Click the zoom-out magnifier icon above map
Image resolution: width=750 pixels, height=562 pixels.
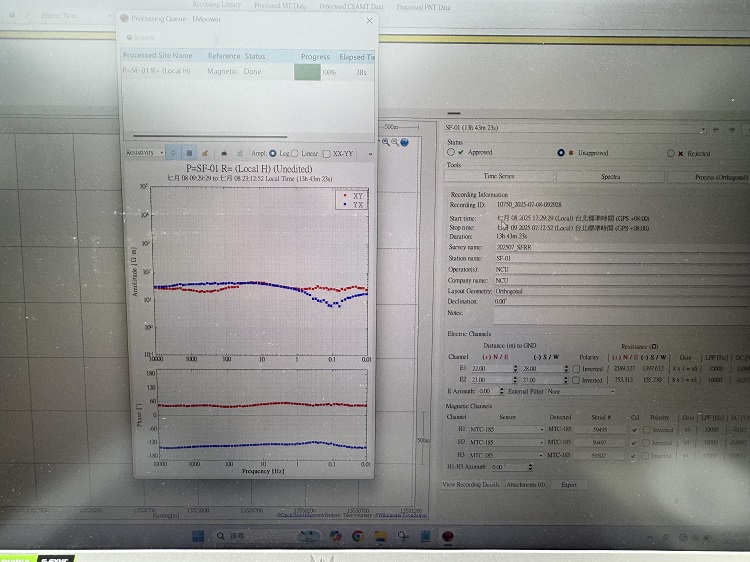click(394, 142)
